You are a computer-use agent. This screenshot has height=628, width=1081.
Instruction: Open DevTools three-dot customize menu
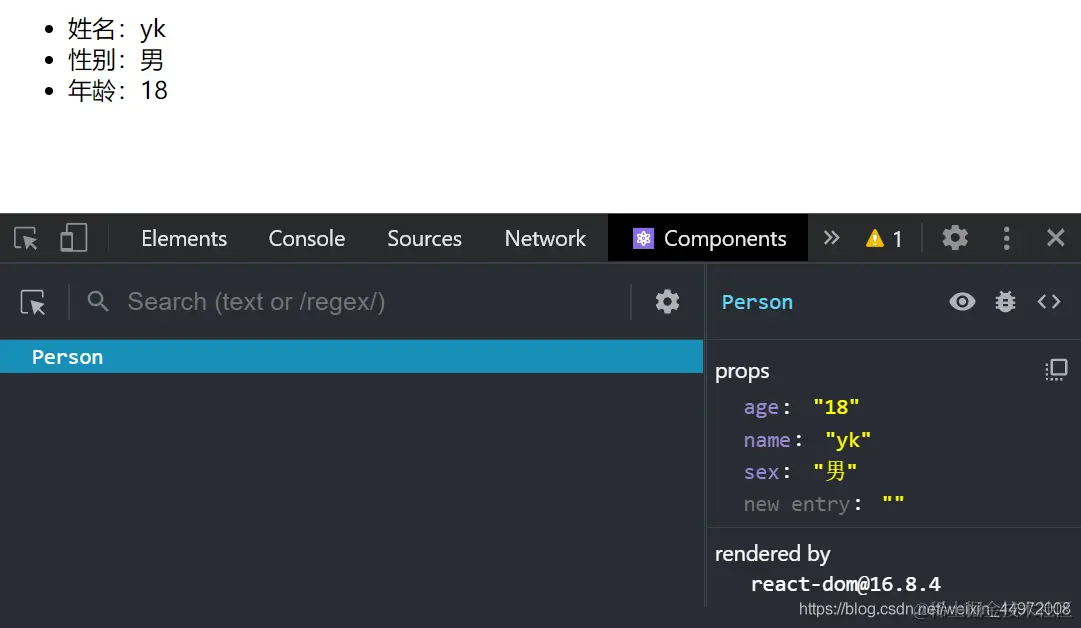[x=1006, y=238]
